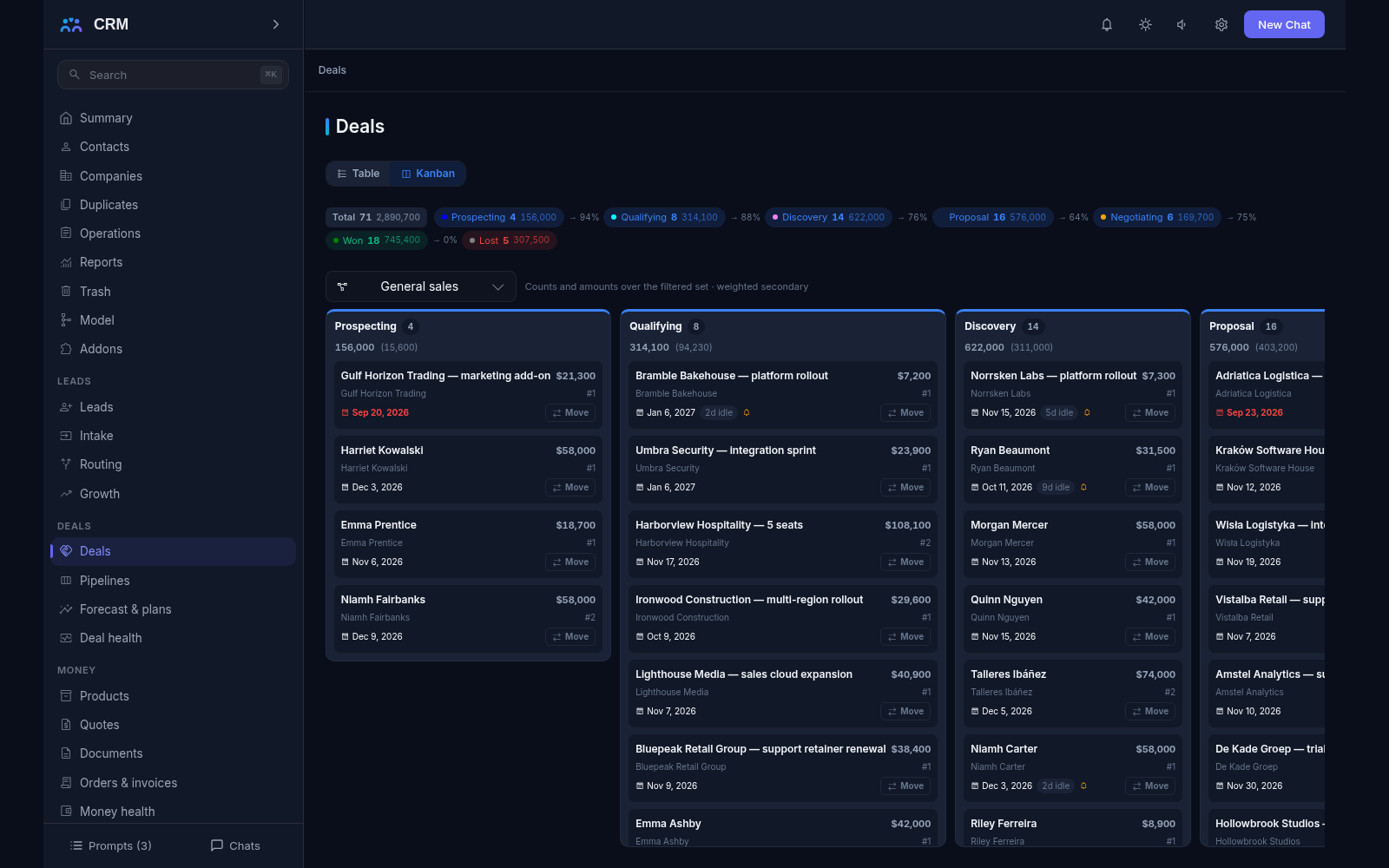Click the Quotes document icon
The image size is (1389, 868).
tap(66, 725)
